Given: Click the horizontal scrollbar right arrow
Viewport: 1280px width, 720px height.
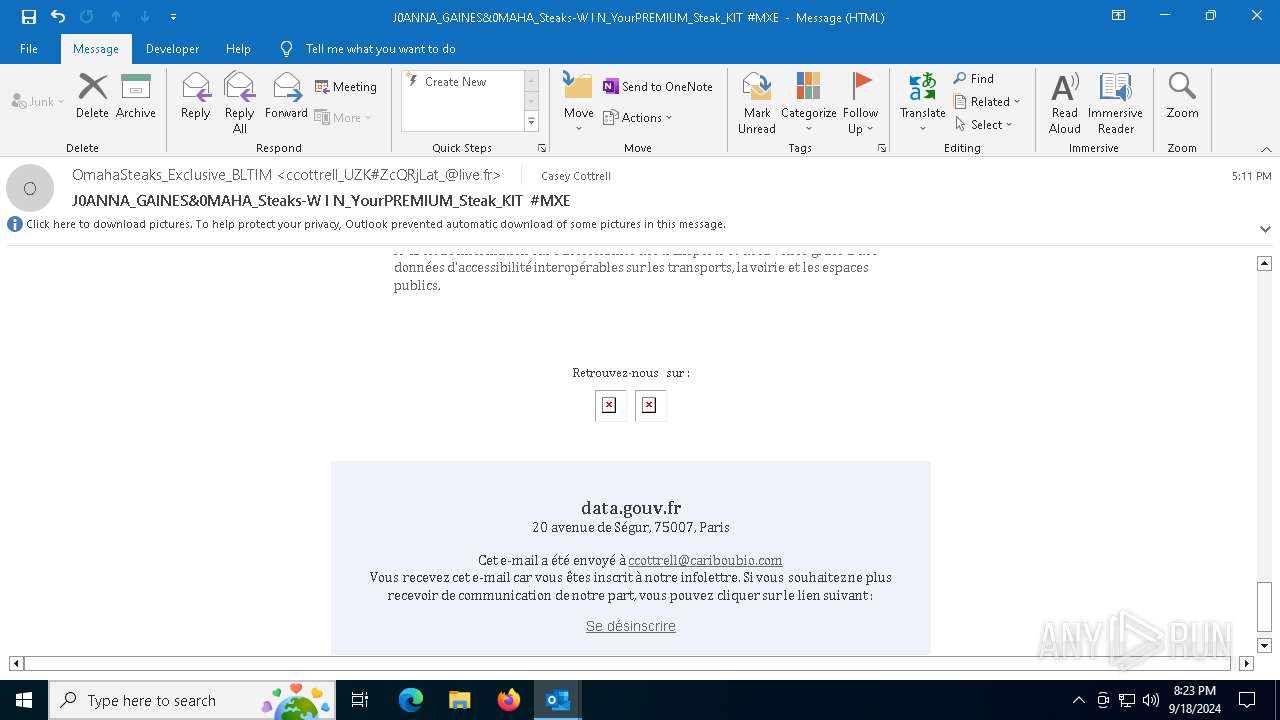Looking at the screenshot, I should [x=1246, y=663].
